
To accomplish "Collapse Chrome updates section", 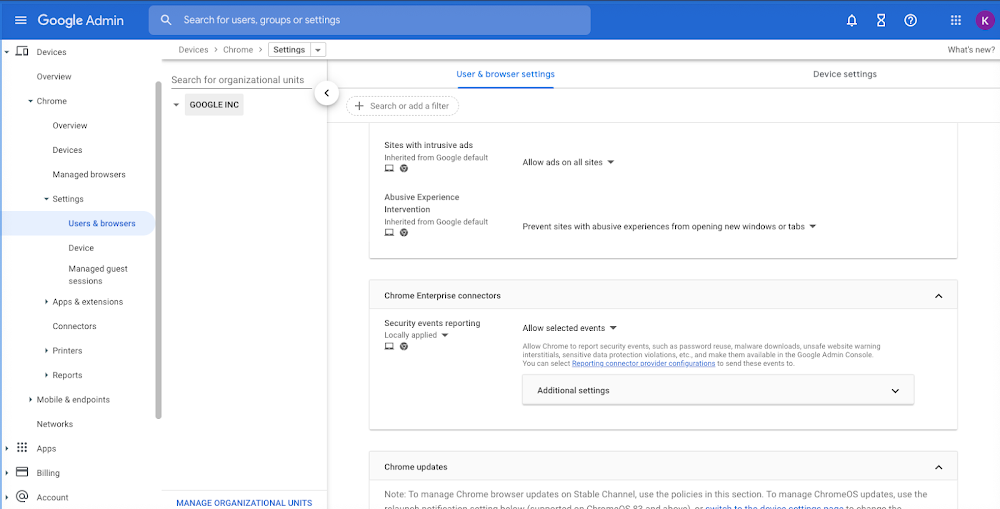I will point(938,467).
